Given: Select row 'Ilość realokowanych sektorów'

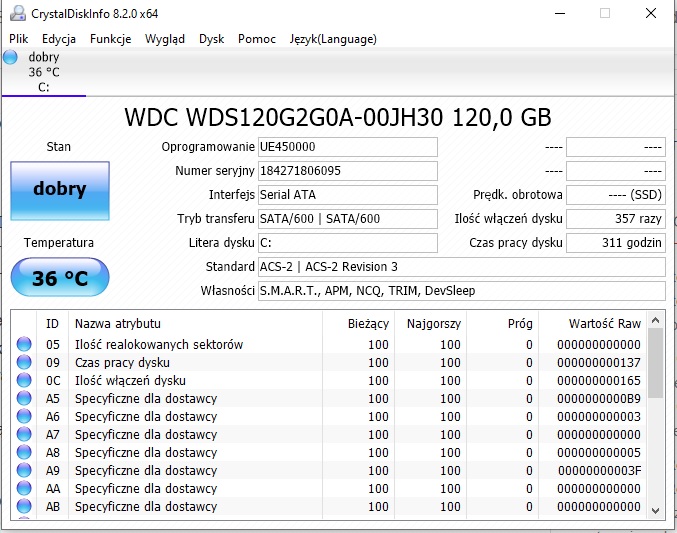Looking at the screenshot, I should click(x=329, y=344).
